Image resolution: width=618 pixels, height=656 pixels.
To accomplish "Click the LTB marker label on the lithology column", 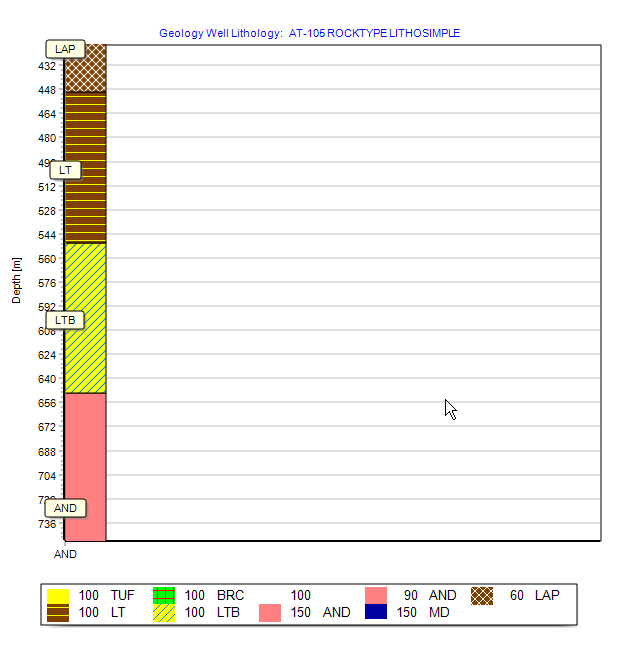I will coord(65,320).
